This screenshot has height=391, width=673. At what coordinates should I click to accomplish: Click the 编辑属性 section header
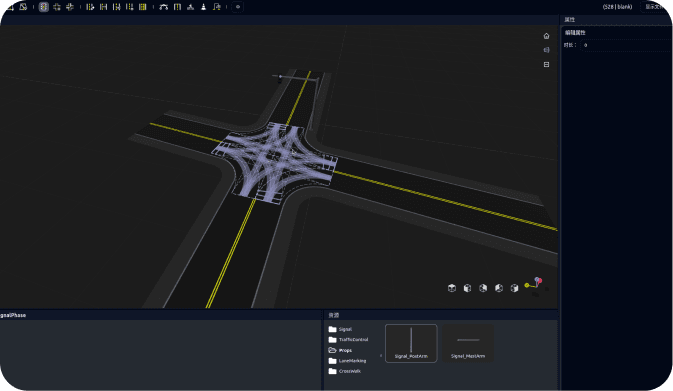click(575, 33)
